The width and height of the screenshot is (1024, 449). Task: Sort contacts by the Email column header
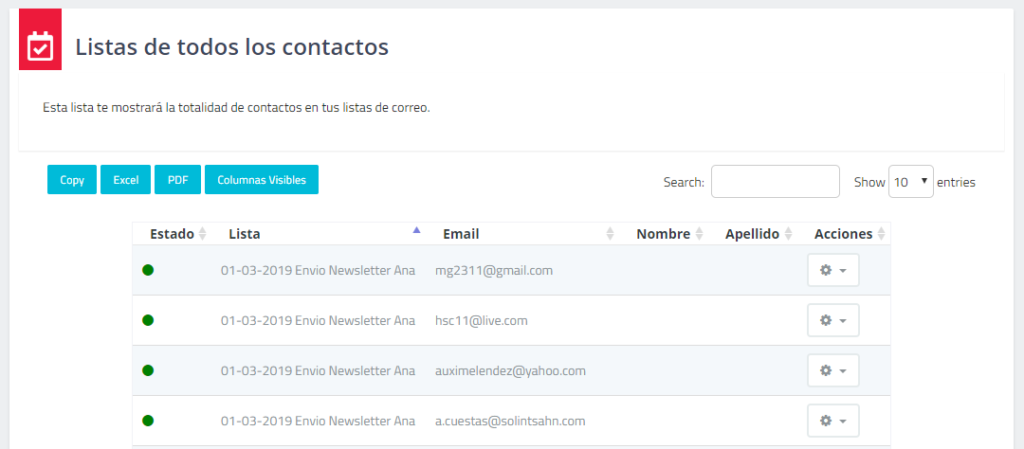(461, 234)
